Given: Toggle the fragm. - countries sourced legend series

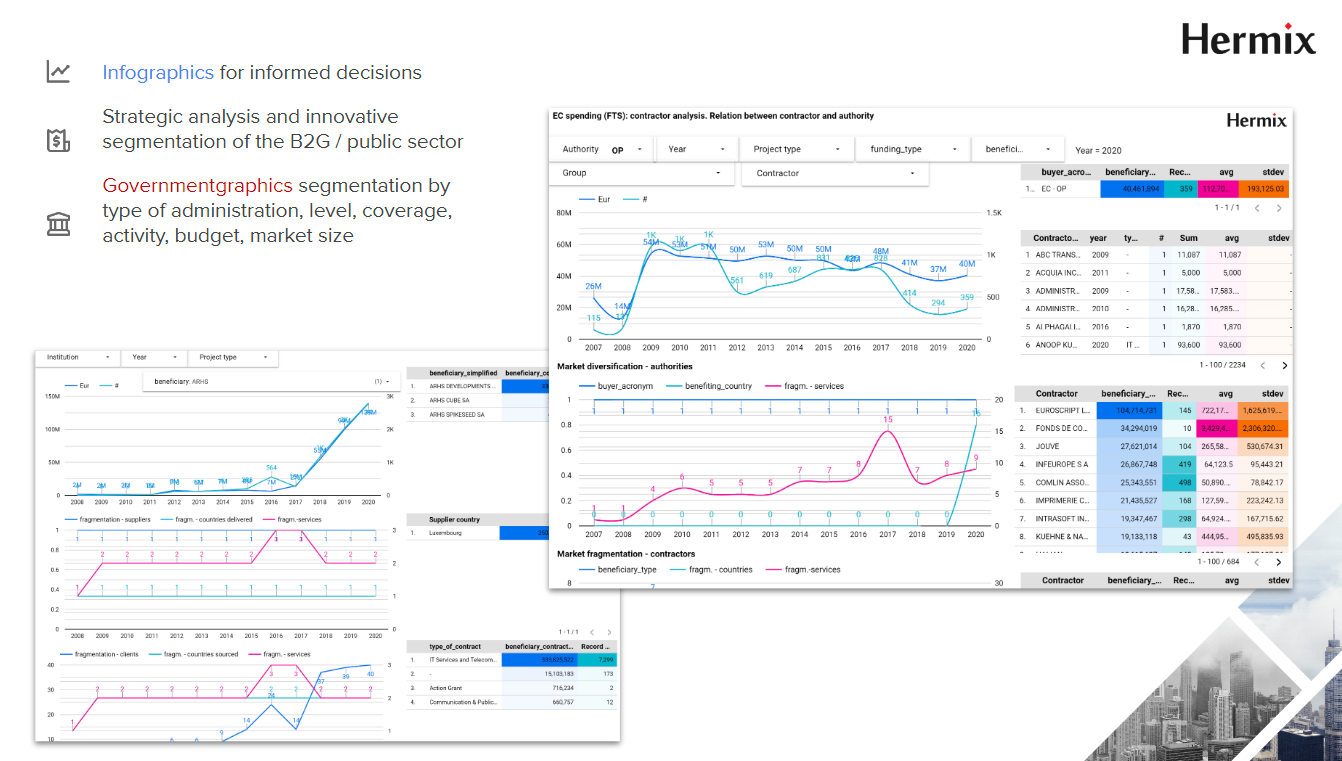Looking at the screenshot, I should (195, 654).
